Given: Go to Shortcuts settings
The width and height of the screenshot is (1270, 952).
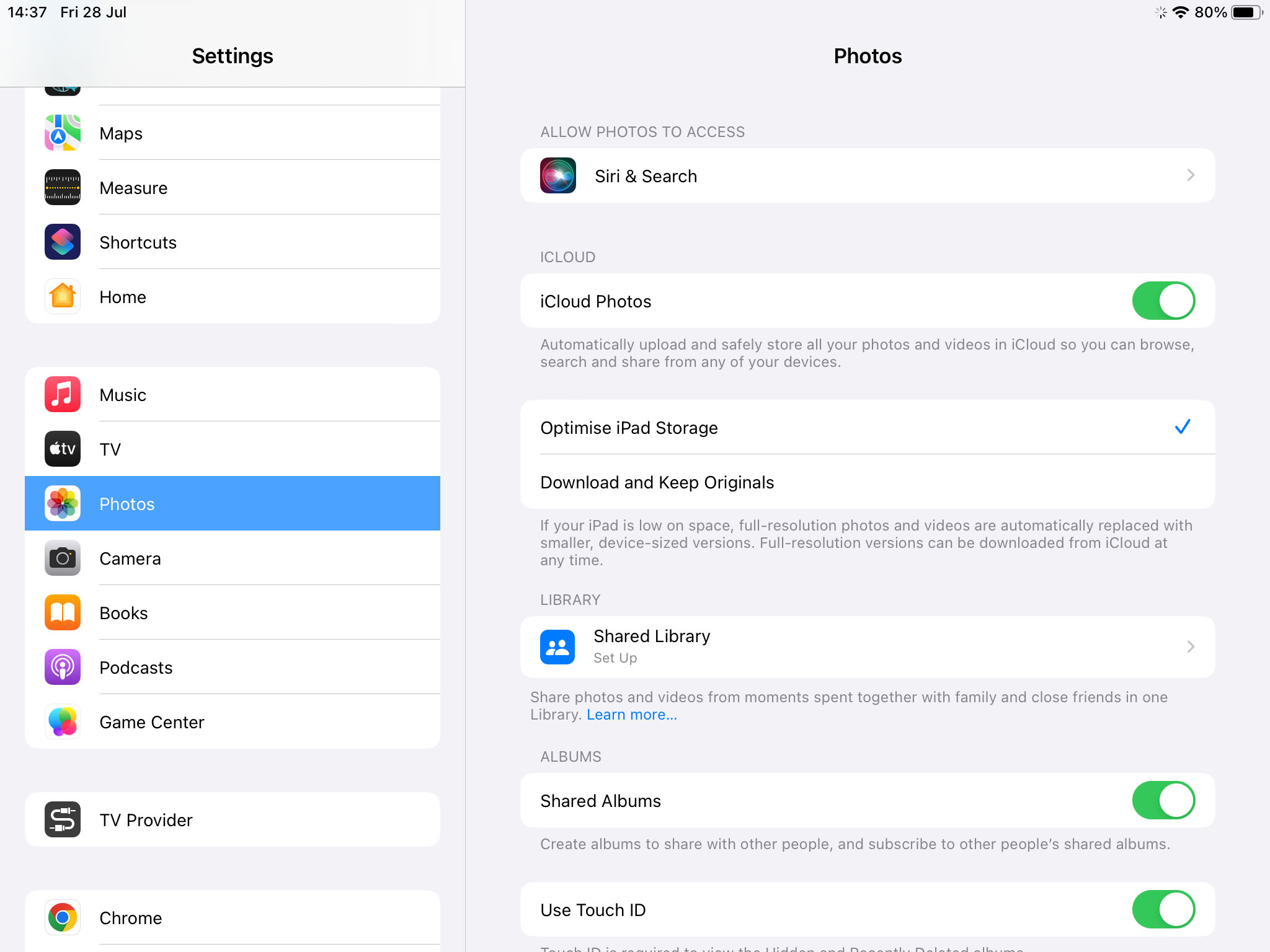Looking at the screenshot, I should click(233, 242).
